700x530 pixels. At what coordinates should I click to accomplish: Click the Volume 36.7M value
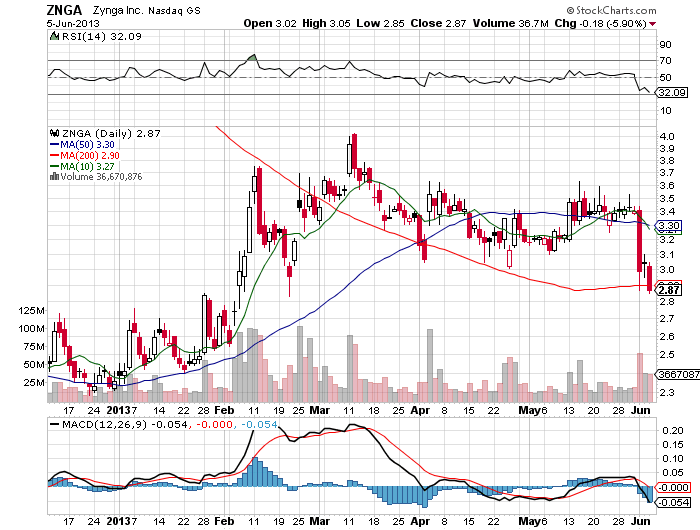click(510, 23)
